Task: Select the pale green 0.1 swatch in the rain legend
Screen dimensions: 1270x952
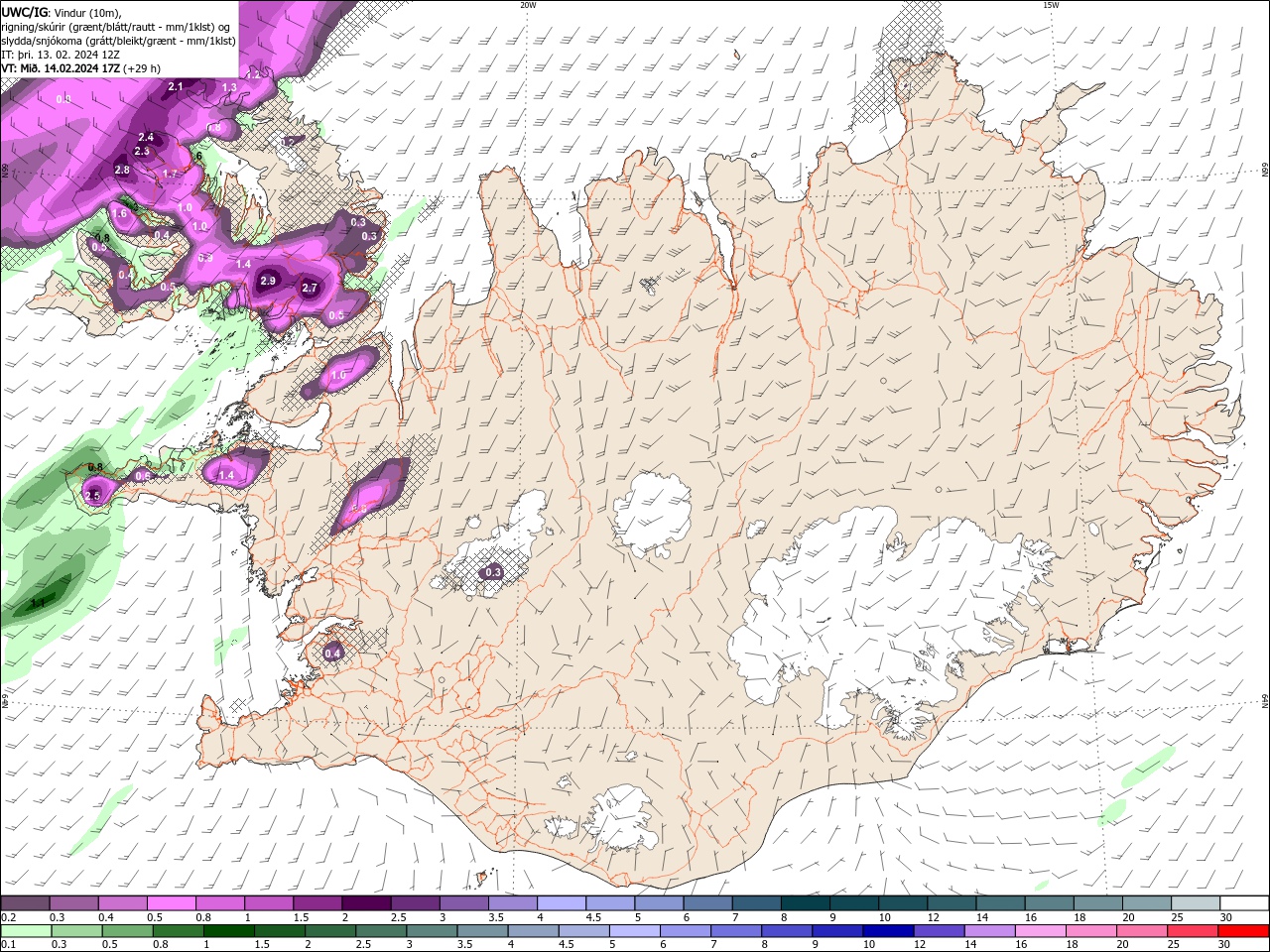Action: point(26,931)
